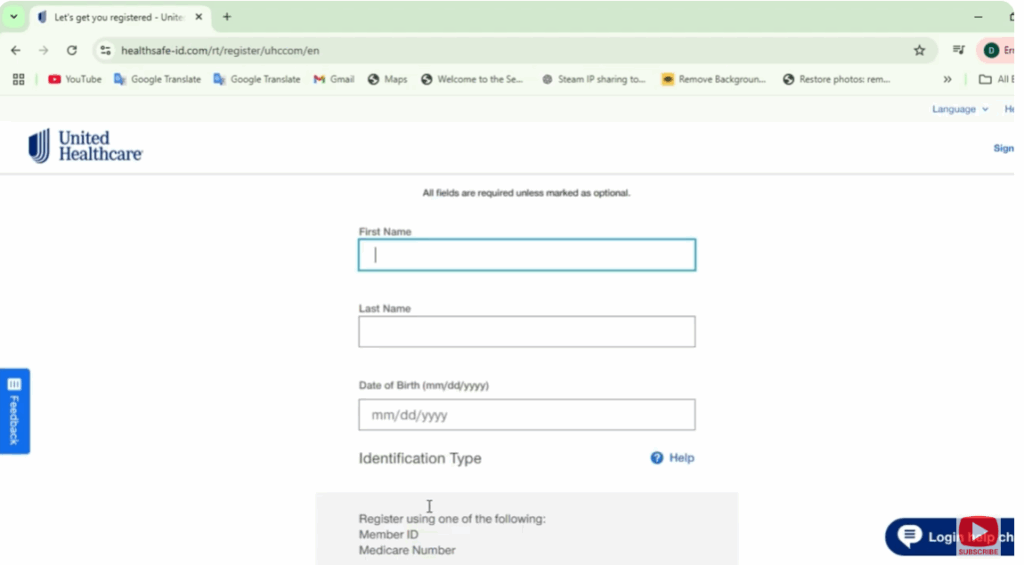Image resolution: width=1024 pixels, height=565 pixels.
Task: Click the Last Name input field
Action: [x=527, y=332]
